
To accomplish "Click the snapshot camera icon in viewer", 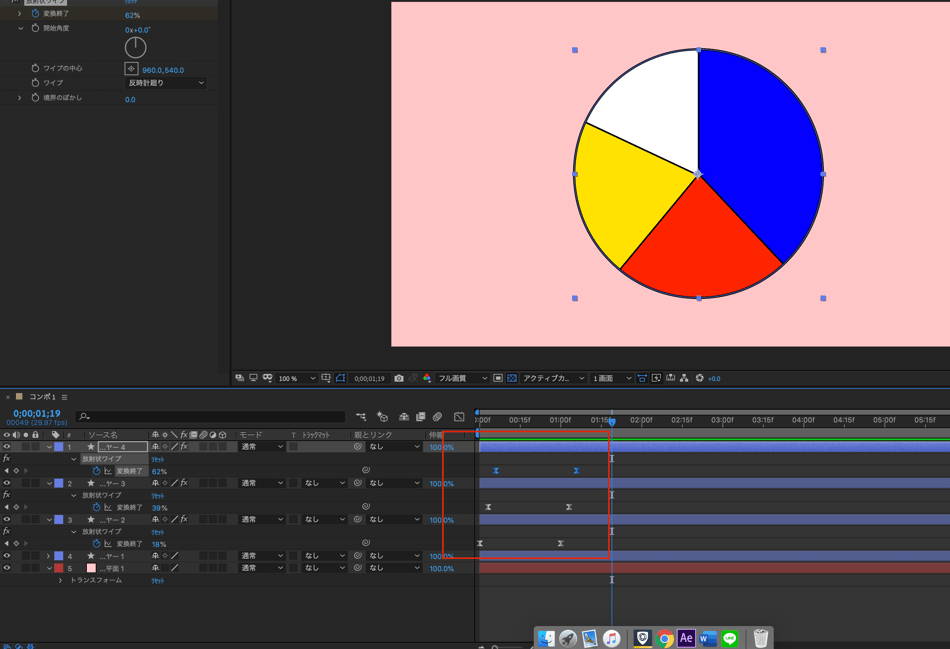I will point(399,379).
